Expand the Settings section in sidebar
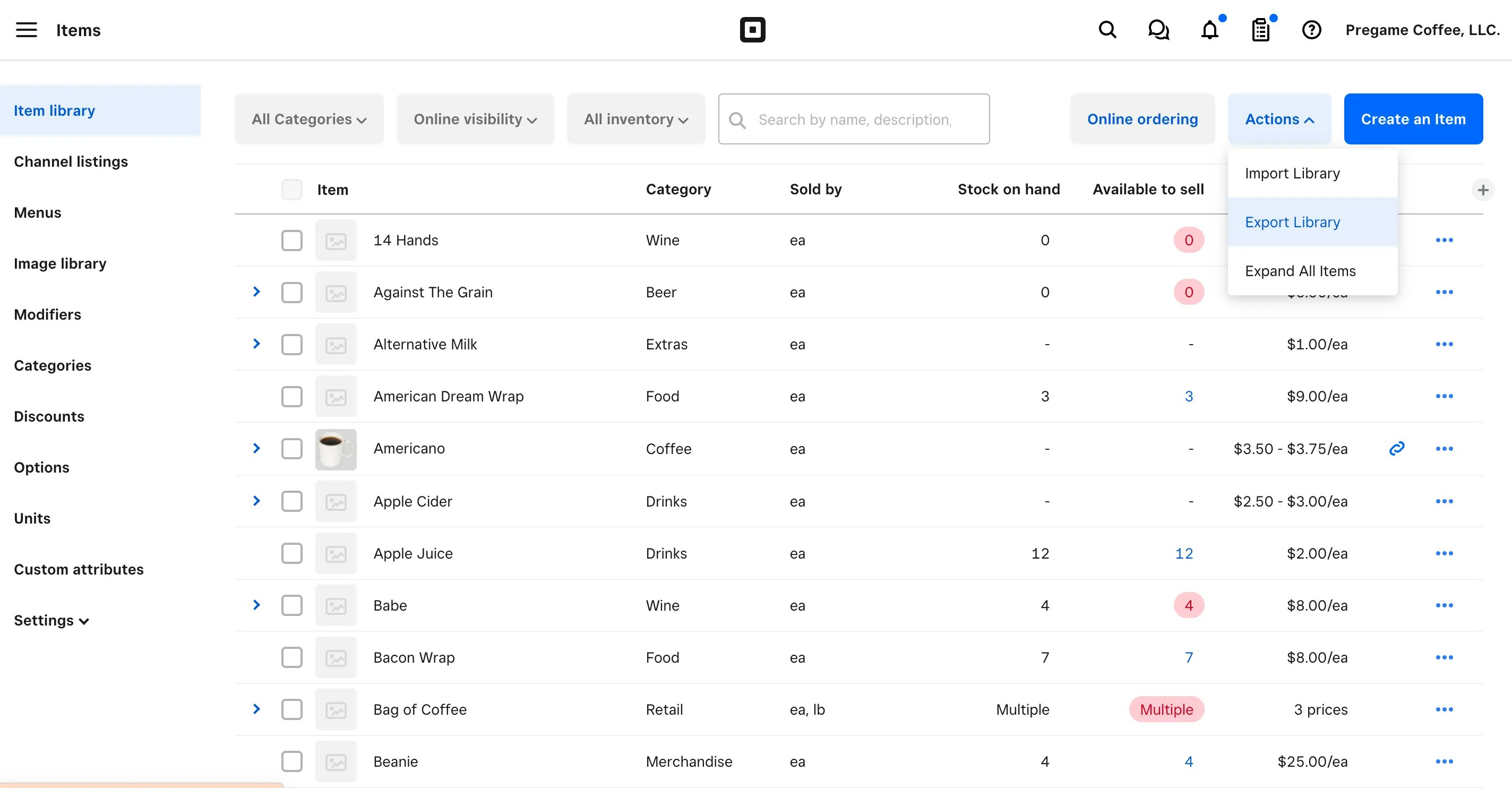1512x788 pixels. (51, 621)
